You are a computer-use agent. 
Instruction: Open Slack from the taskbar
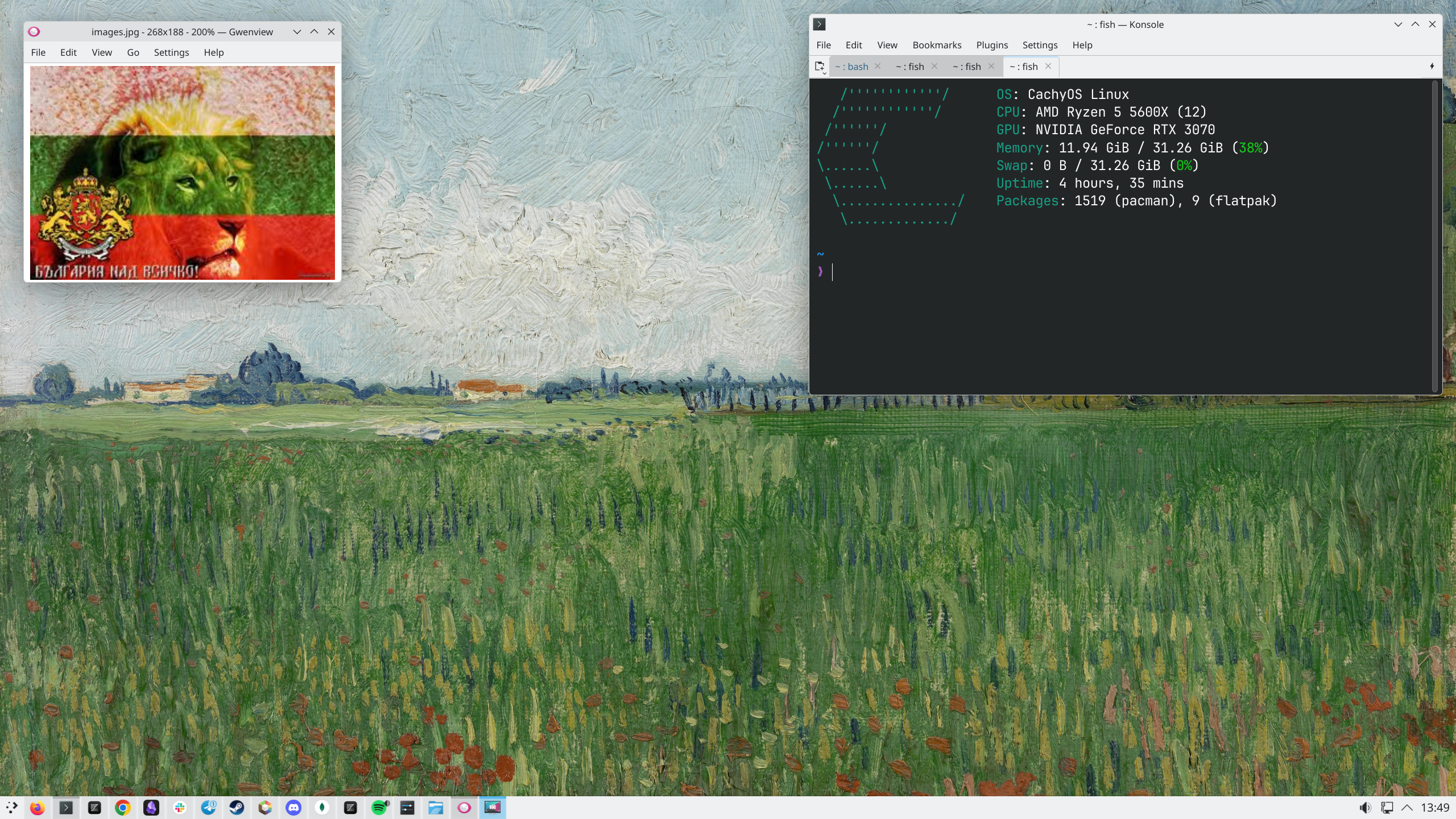pyautogui.click(x=180, y=808)
